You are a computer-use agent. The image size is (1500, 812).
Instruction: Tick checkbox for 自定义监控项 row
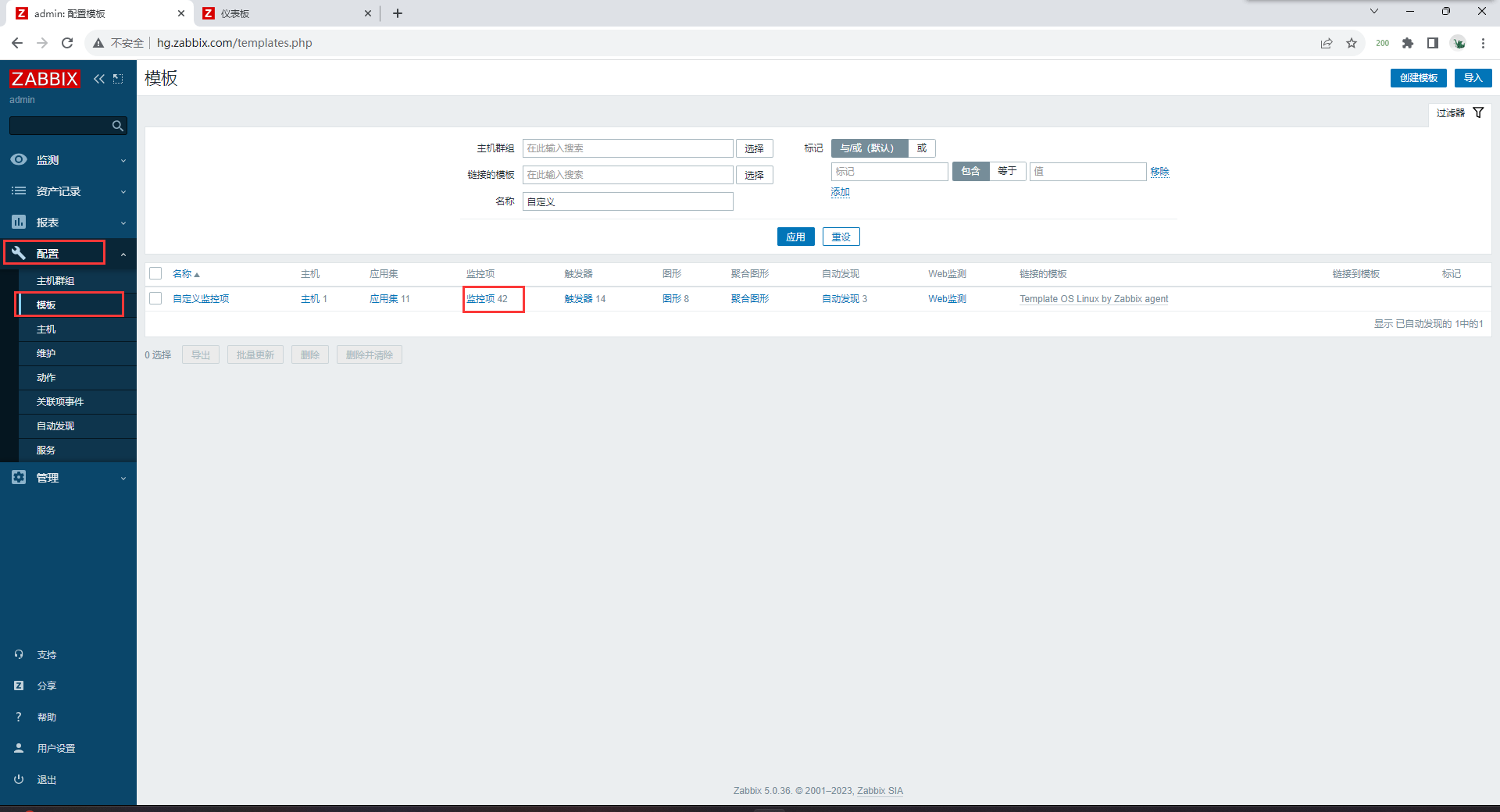click(x=155, y=298)
